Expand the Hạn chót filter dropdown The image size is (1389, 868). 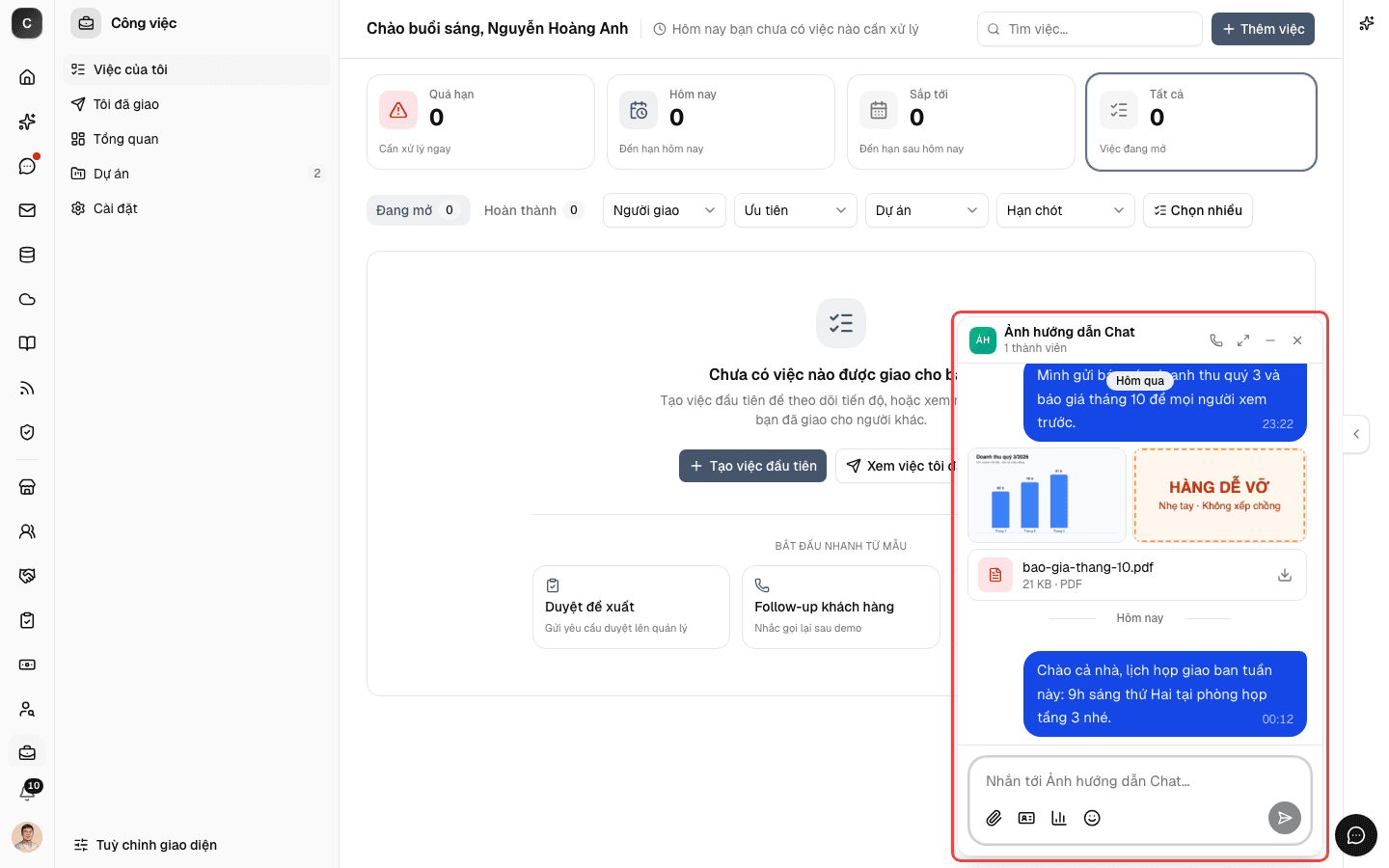coord(1066,210)
